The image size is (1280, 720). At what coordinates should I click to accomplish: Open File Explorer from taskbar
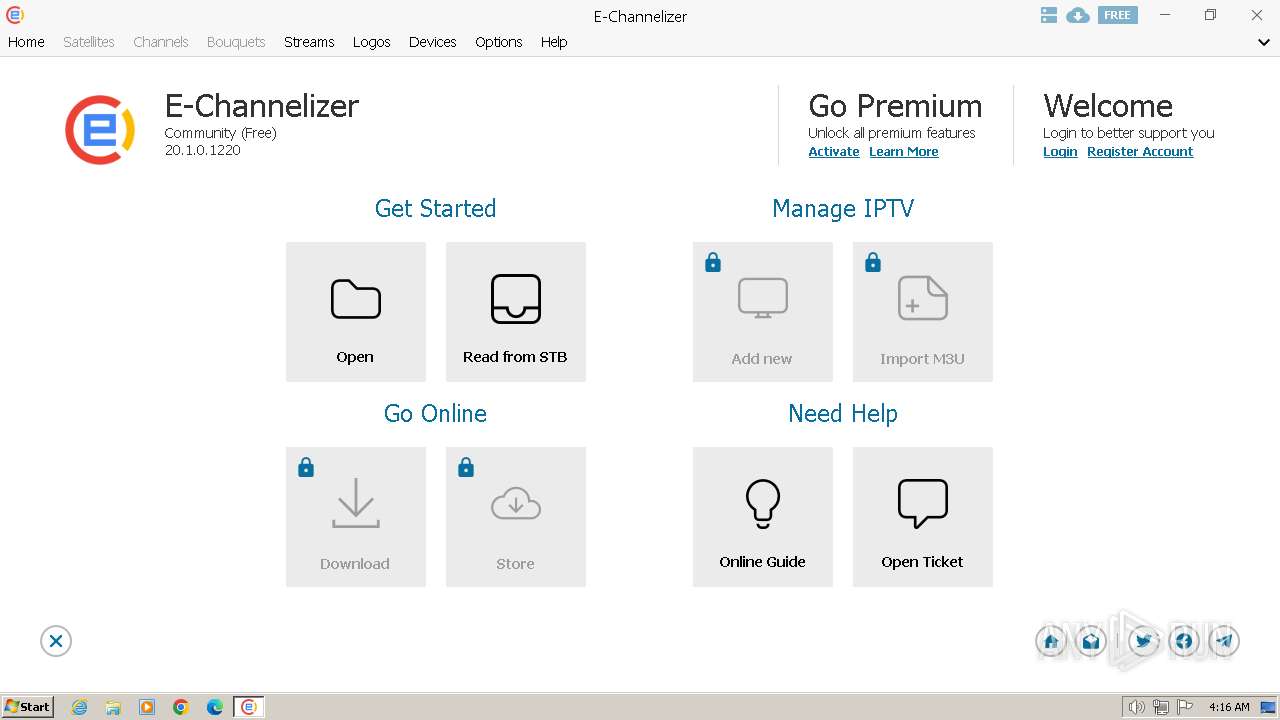pos(113,707)
